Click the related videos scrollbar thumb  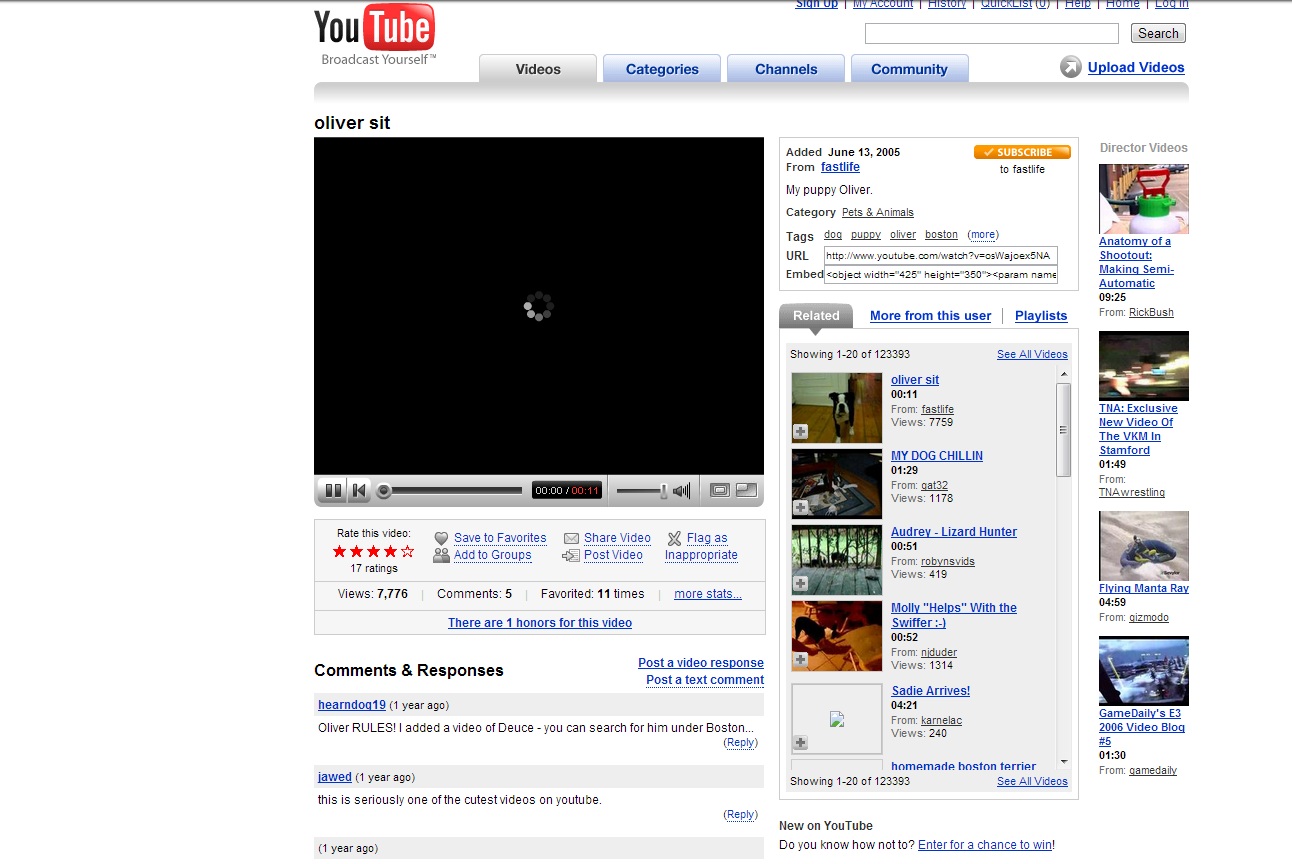coord(1063,430)
